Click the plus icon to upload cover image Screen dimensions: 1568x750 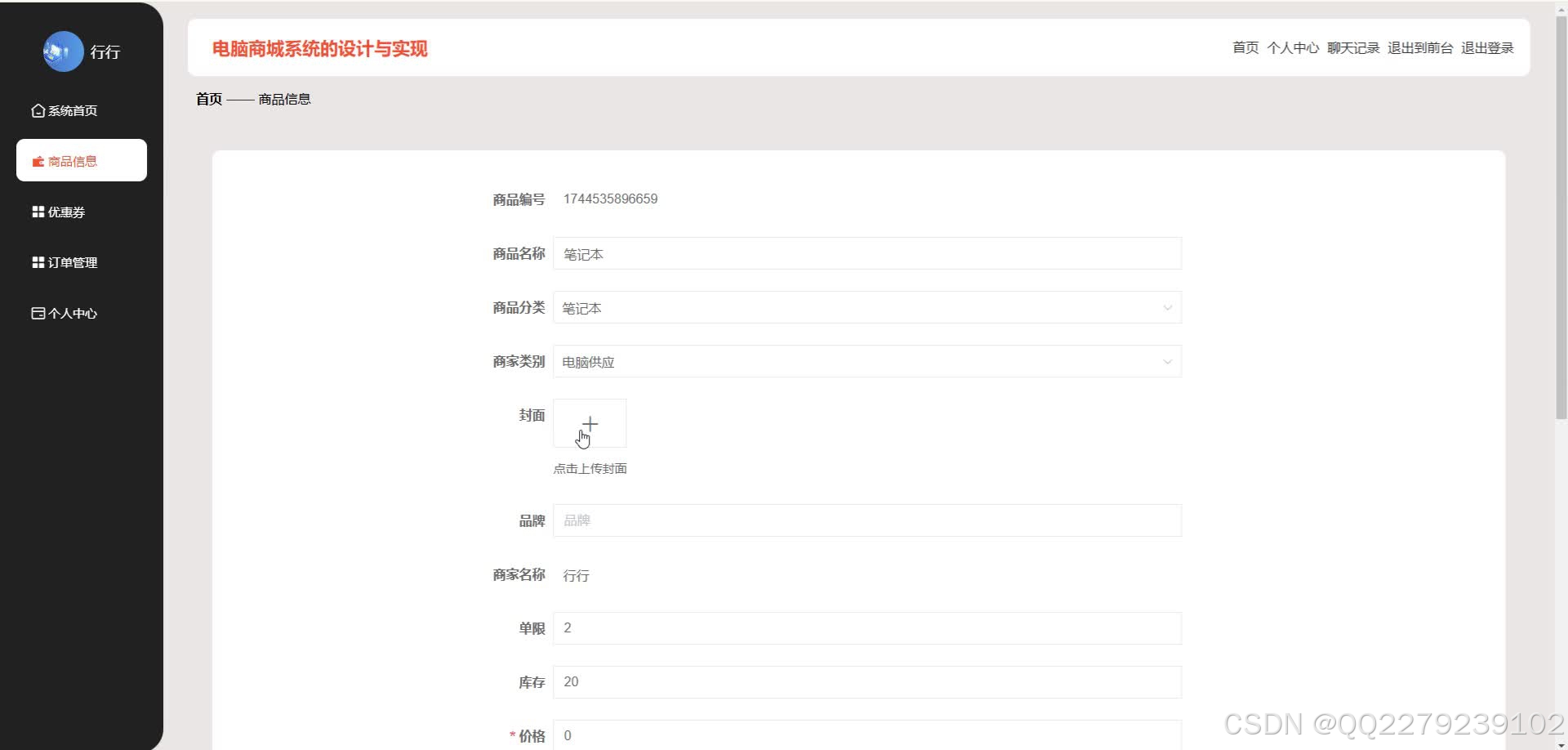[x=590, y=423]
